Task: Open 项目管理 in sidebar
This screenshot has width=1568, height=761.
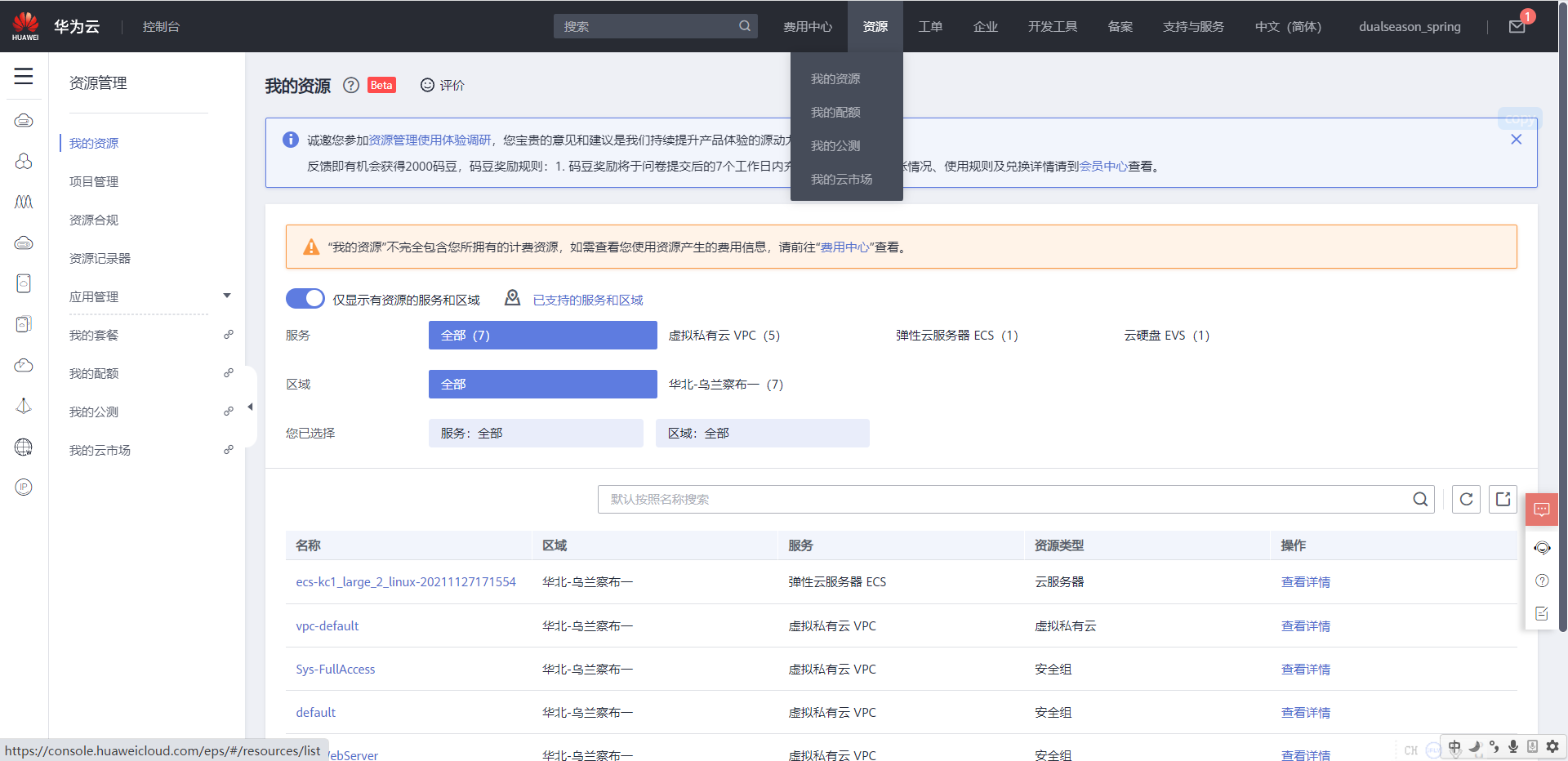Action: click(x=94, y=181)
